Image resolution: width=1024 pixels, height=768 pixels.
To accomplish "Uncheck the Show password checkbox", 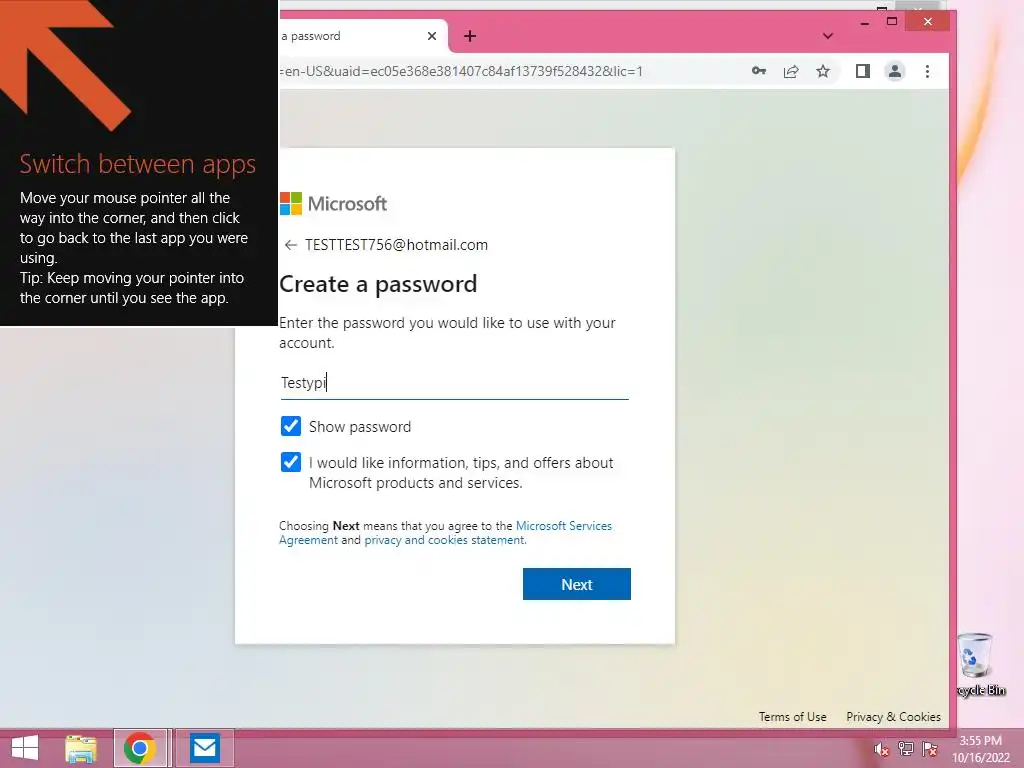I will click(x=291, y=426).
